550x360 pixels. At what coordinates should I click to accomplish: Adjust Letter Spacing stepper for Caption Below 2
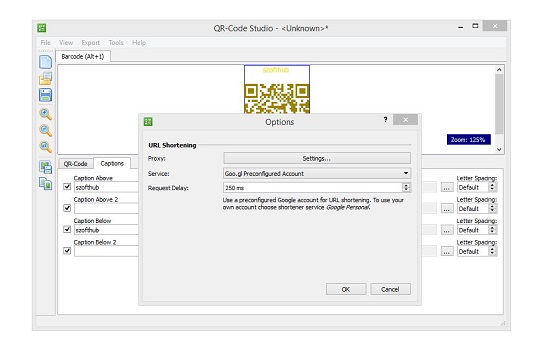coord(492,251)
